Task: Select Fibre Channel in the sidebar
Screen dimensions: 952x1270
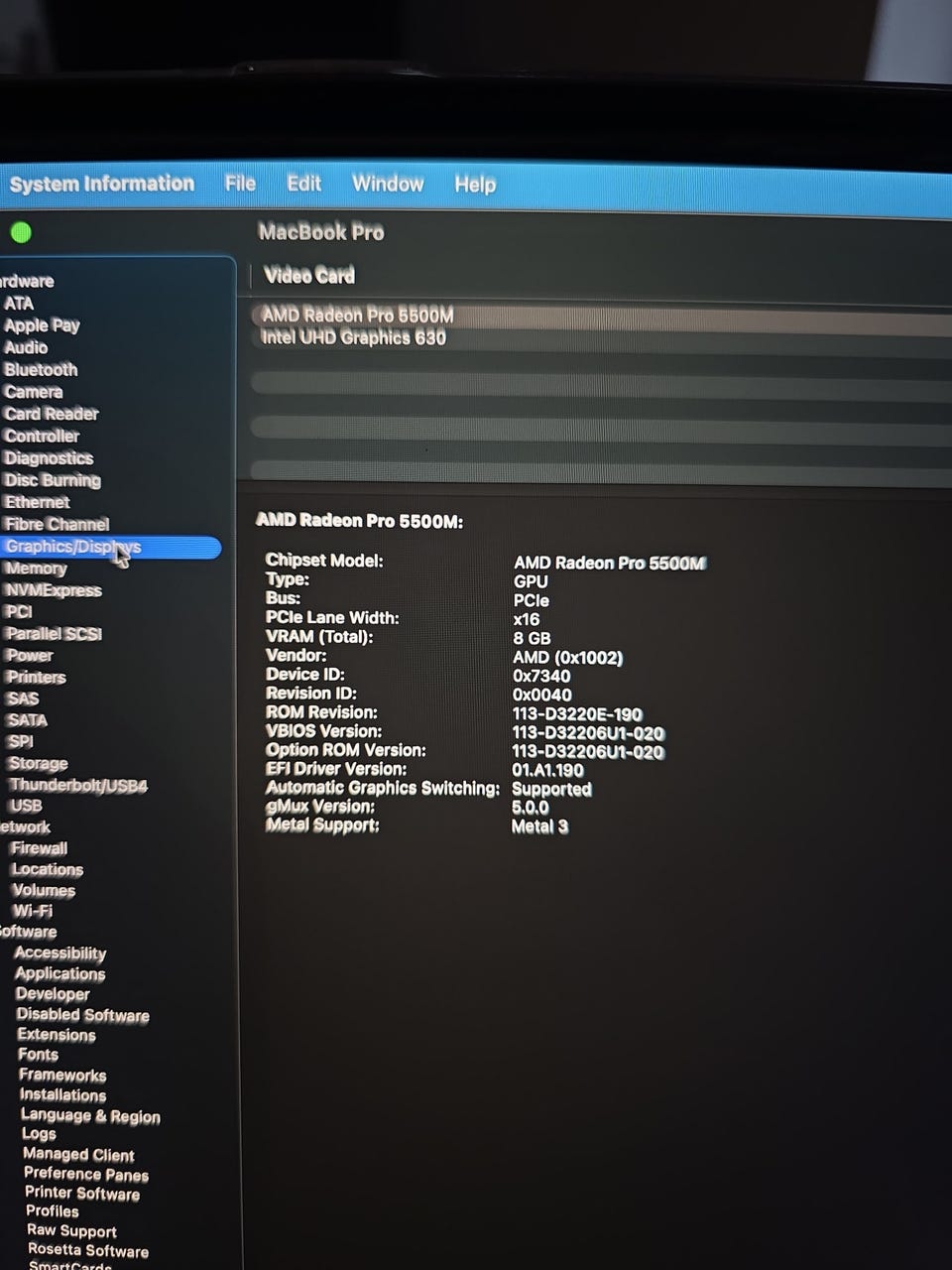Action: tap(57, 524)
